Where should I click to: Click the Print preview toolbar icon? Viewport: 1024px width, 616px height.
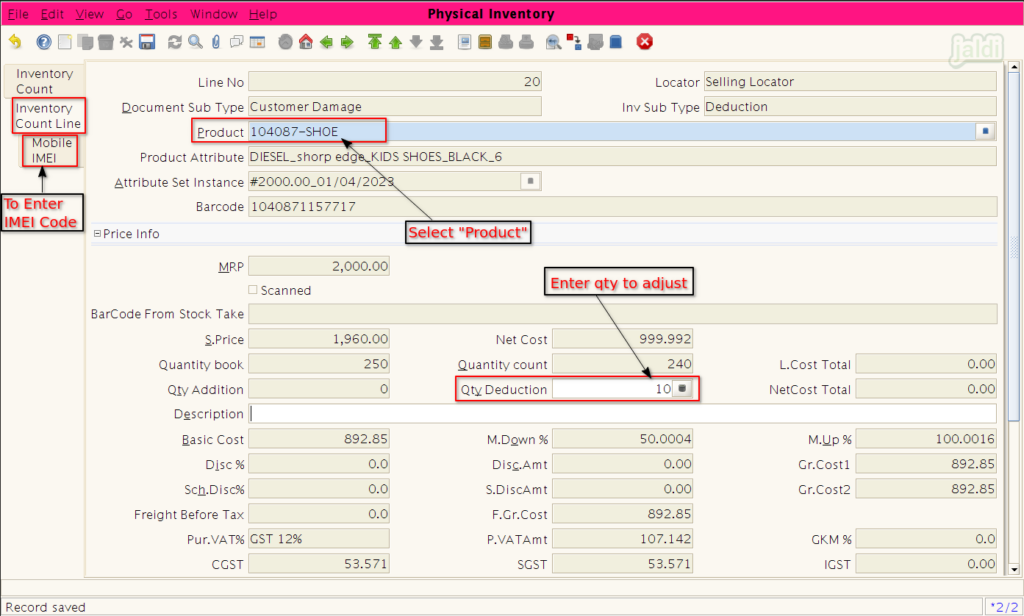tap(505, 42)
